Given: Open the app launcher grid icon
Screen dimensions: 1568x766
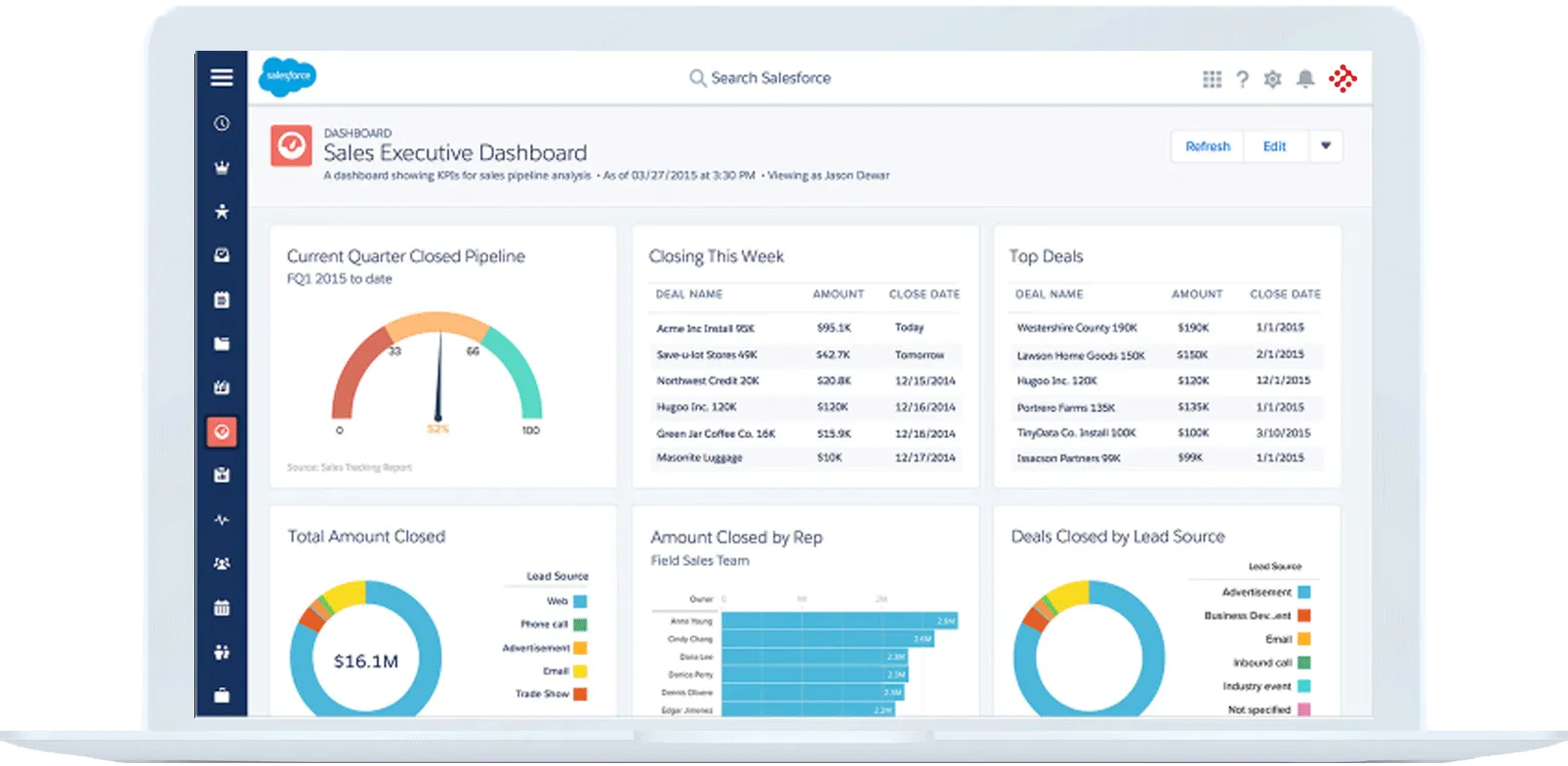Looking at the screenshot, I should pos(1212,79).
